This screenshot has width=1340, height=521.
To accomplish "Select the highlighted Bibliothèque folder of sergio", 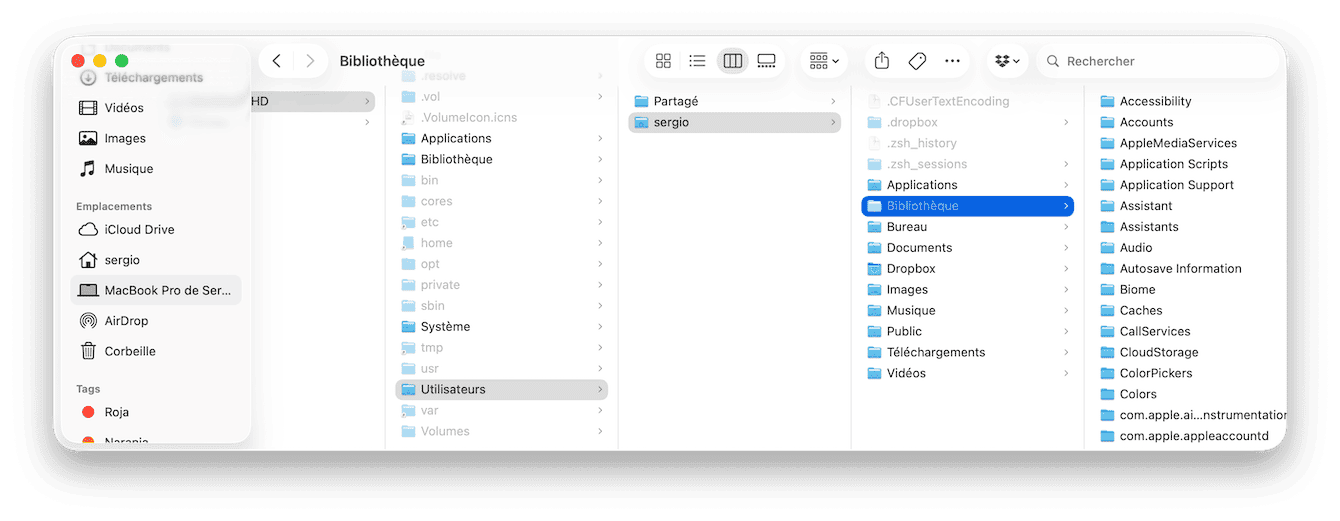I will point(967,206).
